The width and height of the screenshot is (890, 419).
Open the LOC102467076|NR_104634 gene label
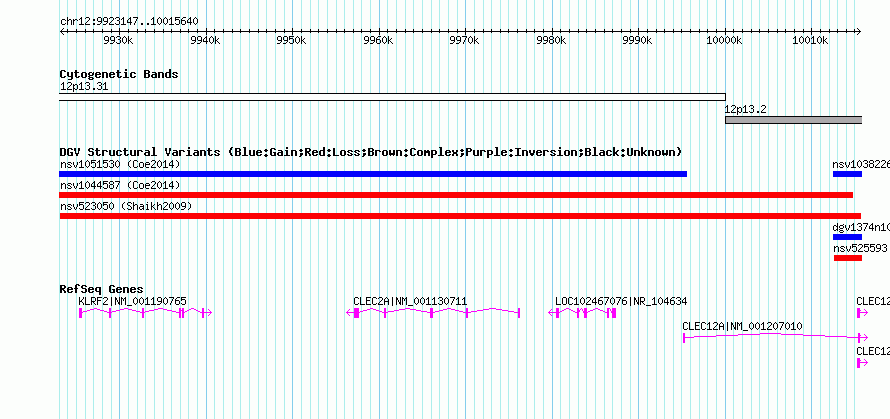pyautogui.click(x=621, y=301)
